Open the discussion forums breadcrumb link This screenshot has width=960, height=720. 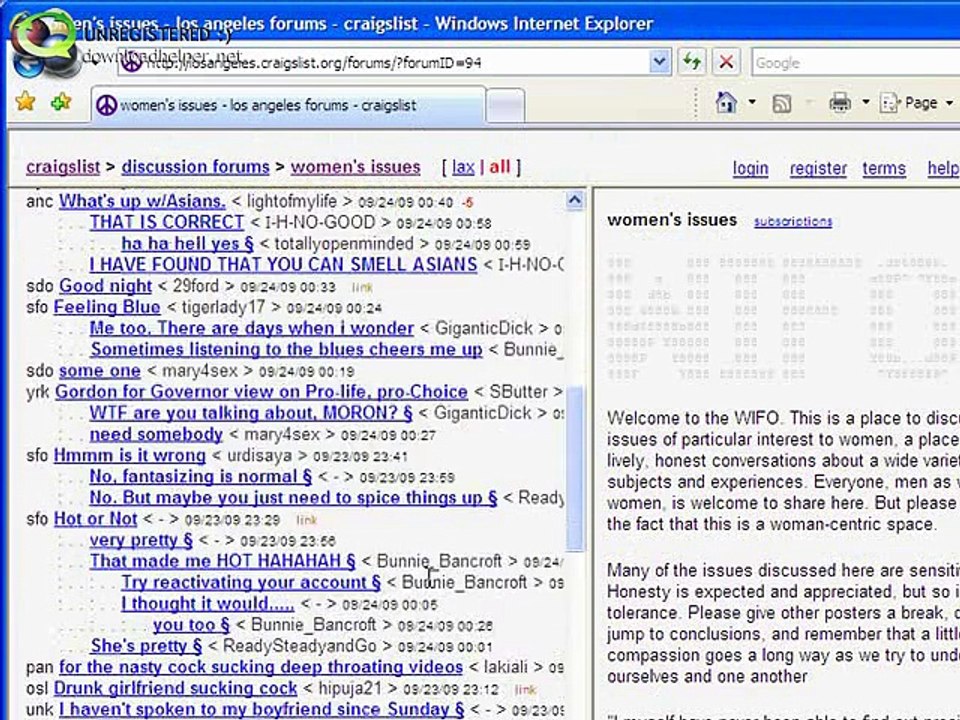tap(195, 167)
